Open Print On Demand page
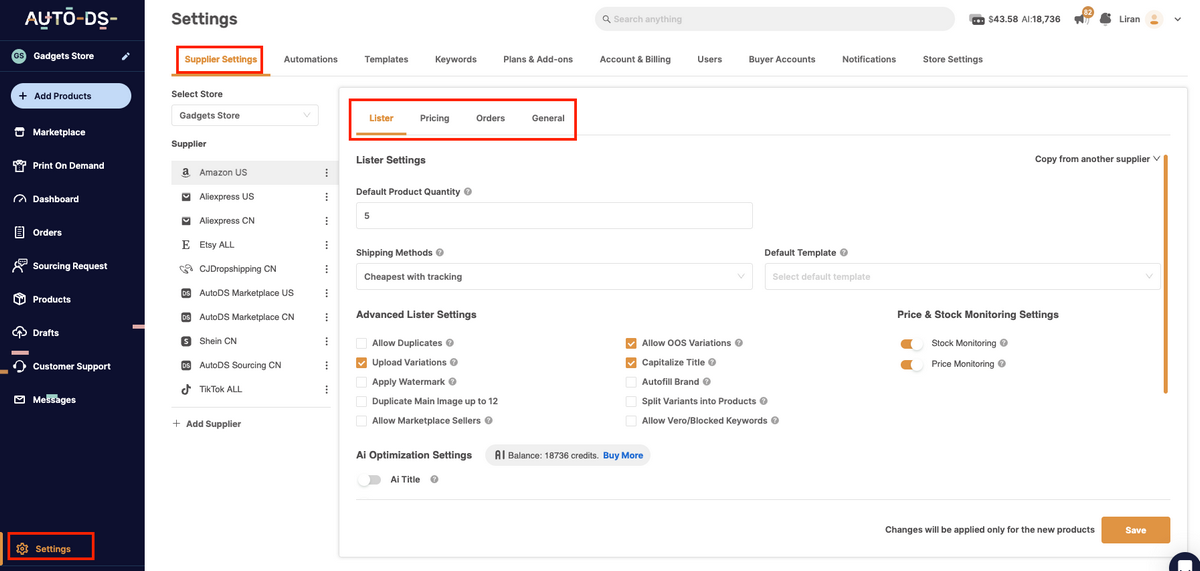The width and height of the screenshot is (1200, 571). pos(68,166)
